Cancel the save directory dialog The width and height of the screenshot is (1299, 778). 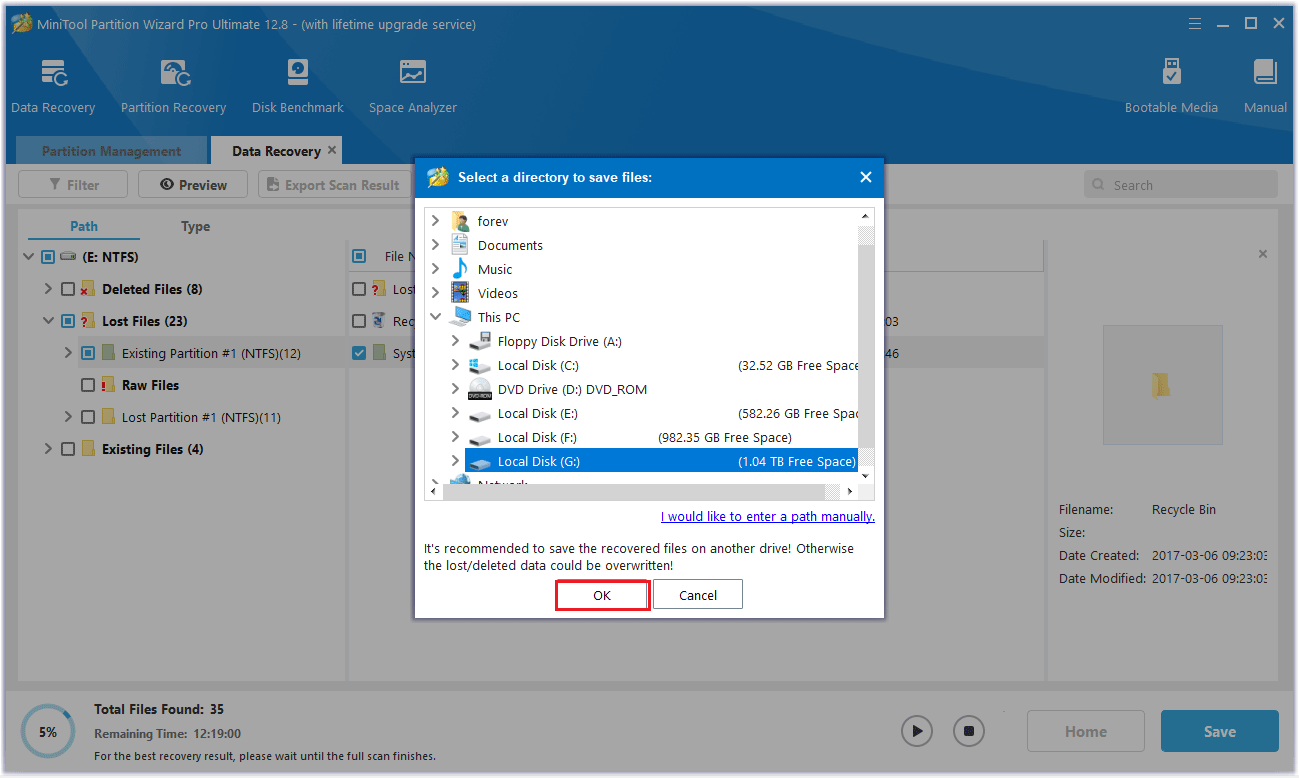point(698,595)
